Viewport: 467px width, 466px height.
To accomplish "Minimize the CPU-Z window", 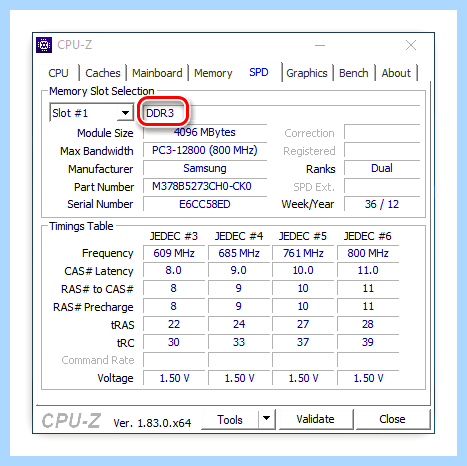I will 320,45.
